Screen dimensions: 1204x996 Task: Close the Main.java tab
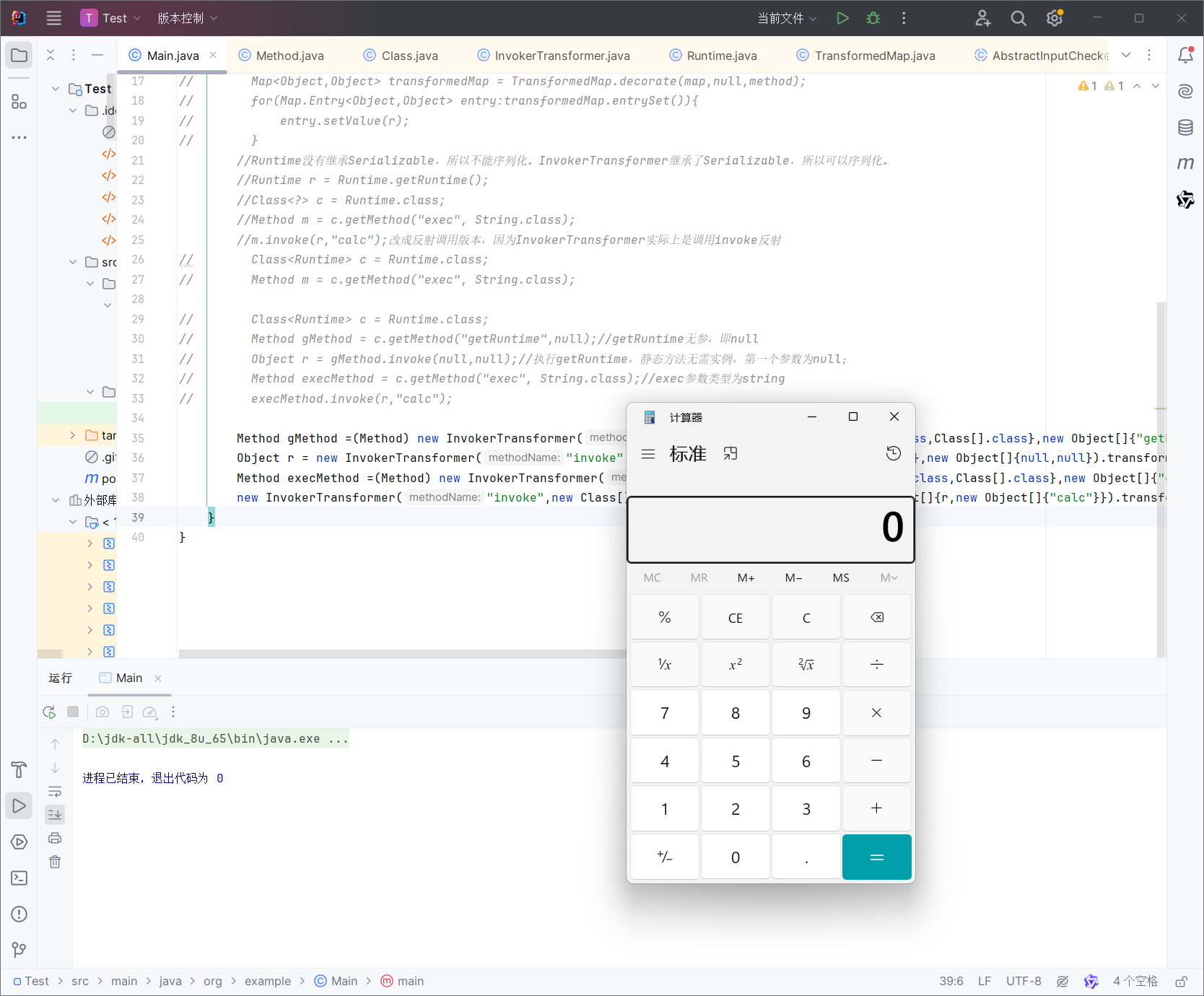tap(213, 55)
